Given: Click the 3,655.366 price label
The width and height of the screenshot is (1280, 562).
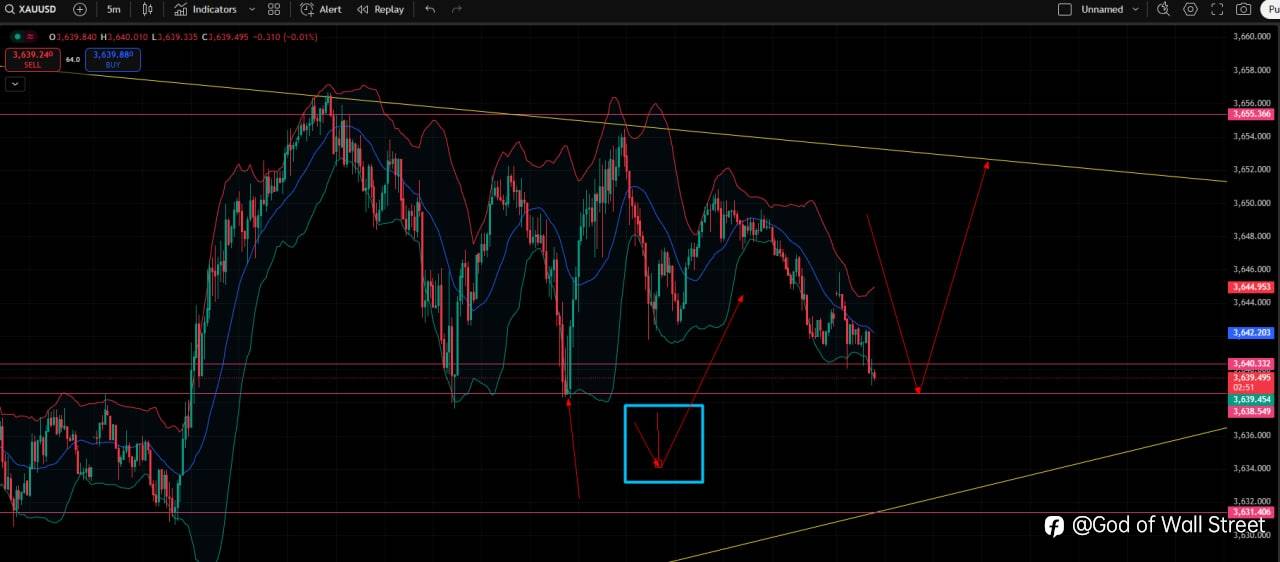Looking at the screenshot, I should (x=1251, y=114).
